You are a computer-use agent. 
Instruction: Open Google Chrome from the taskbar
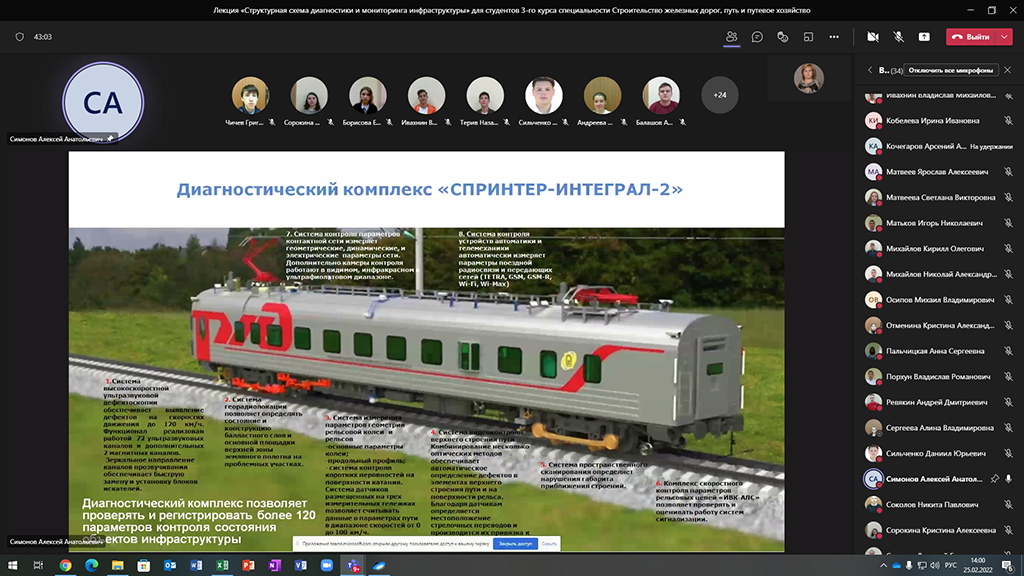point(65,566)
